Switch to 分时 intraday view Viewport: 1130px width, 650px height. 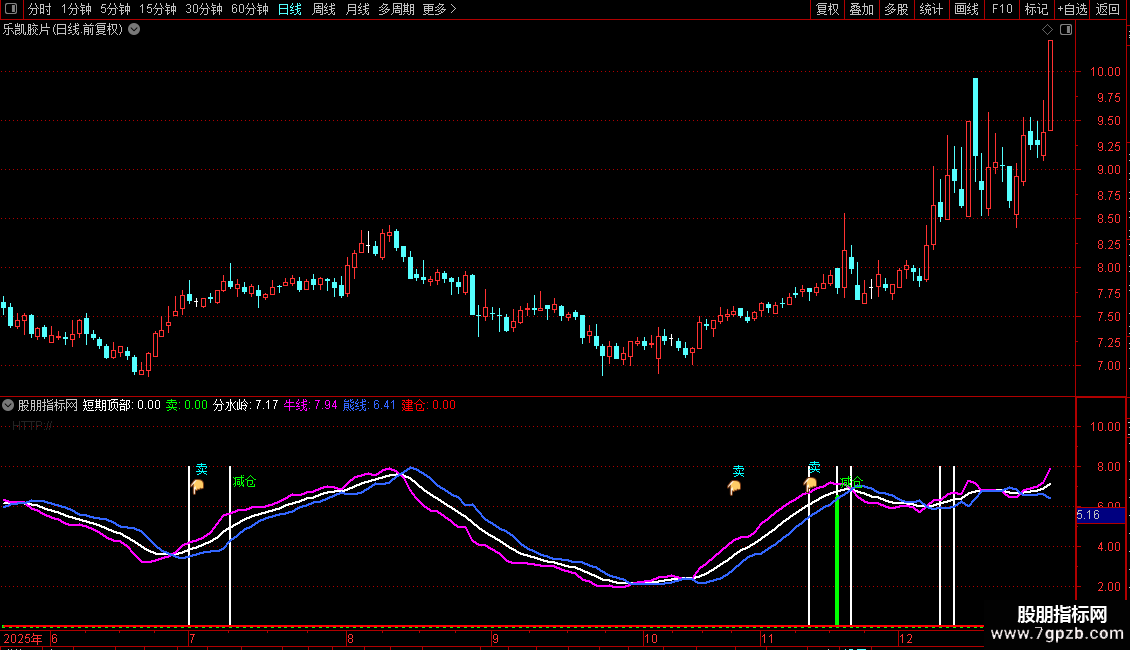(x=40, y=9)
